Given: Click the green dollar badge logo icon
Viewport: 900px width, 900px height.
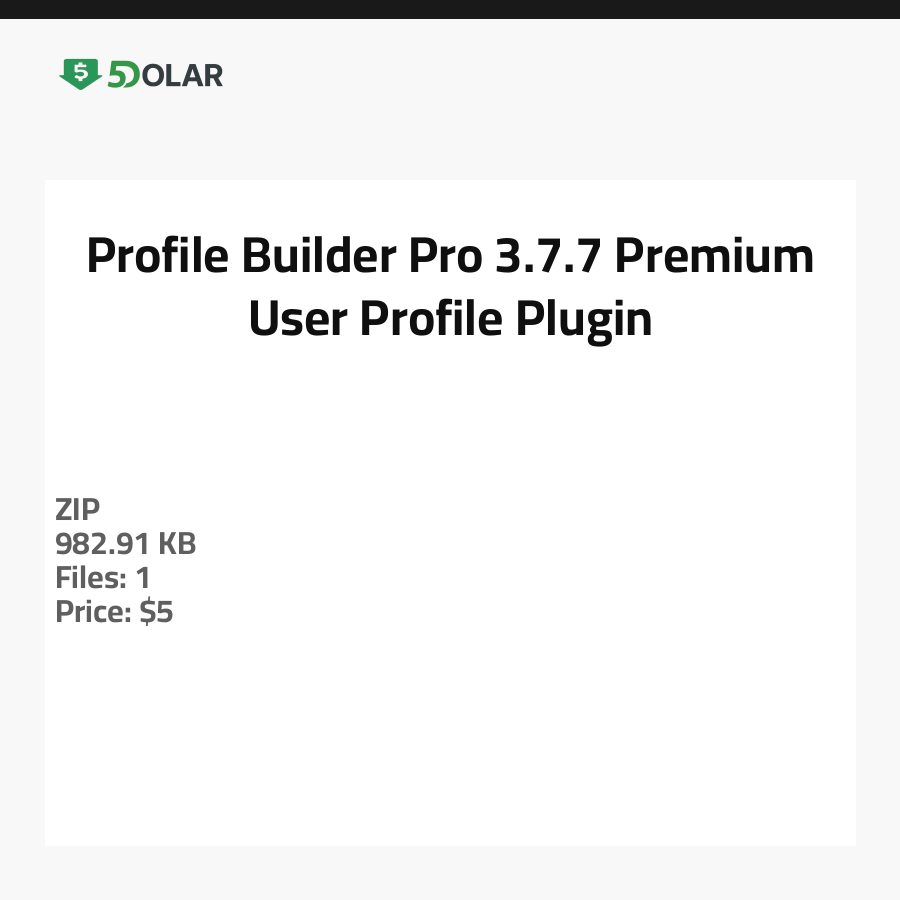Looking at the screenshot, I should [x=80, y=74].
